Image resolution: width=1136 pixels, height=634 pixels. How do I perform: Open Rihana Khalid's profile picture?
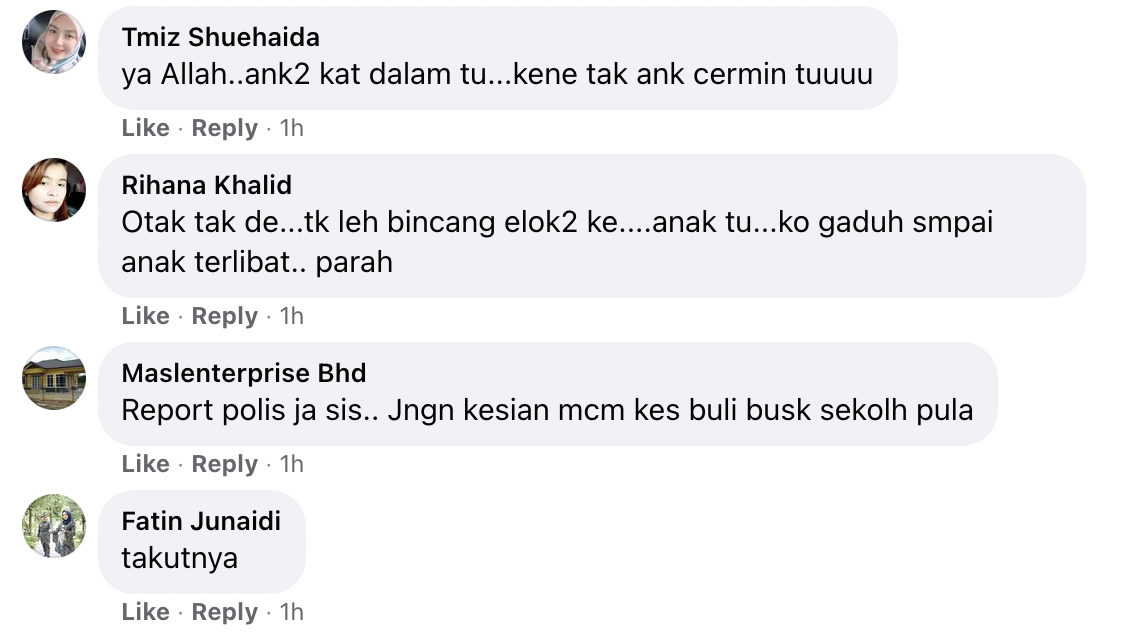coord(54,190)
